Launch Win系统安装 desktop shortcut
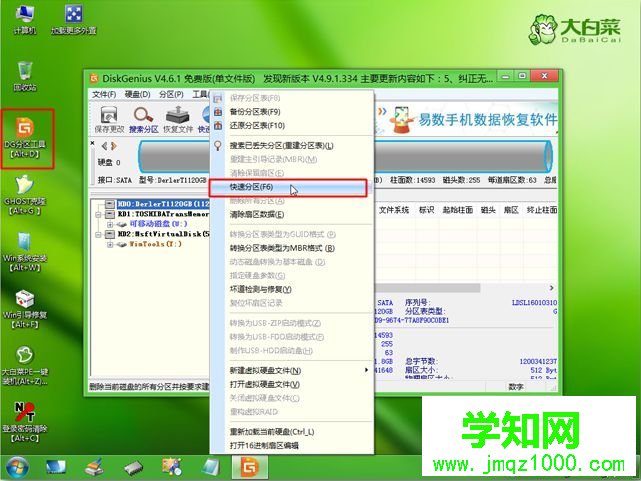 25,253
